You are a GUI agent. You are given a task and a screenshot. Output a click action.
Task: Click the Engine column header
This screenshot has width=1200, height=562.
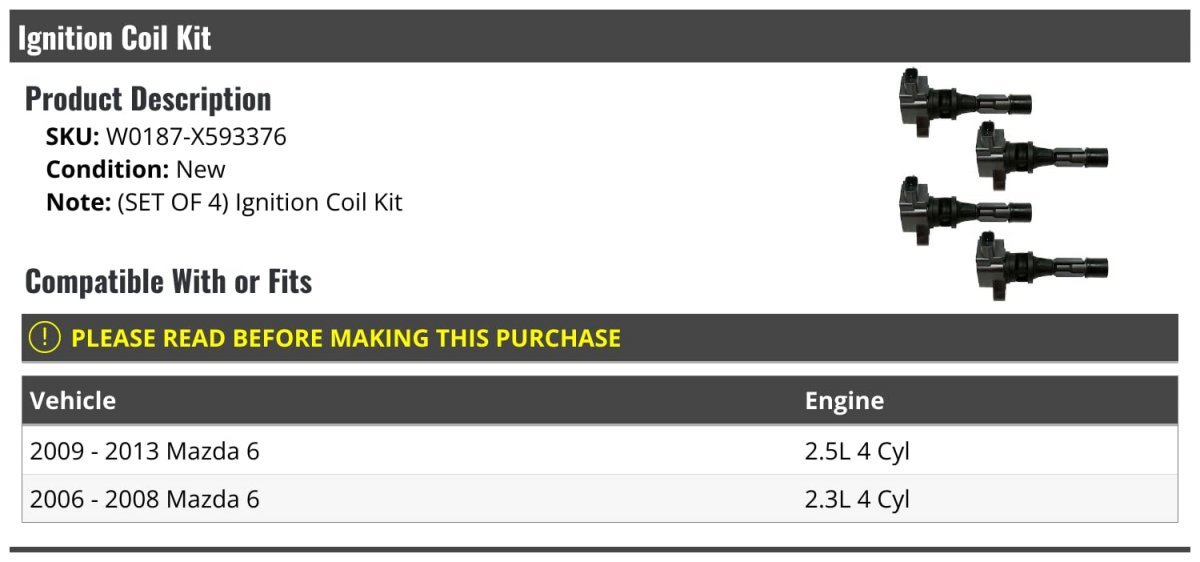click(844, 401)
